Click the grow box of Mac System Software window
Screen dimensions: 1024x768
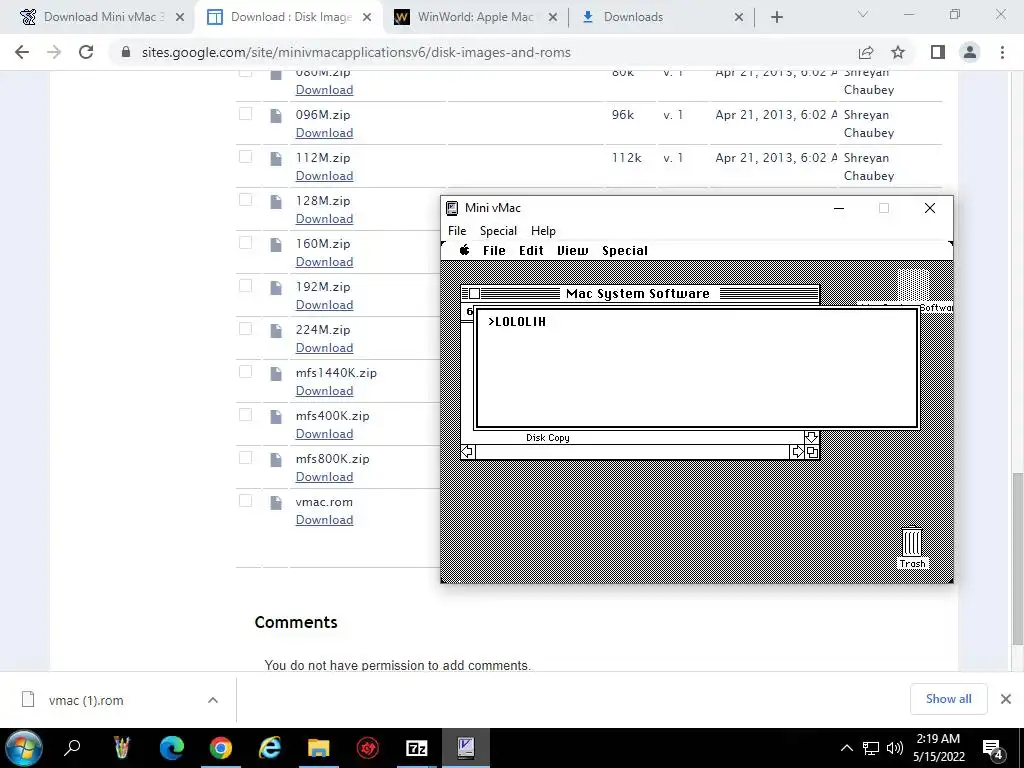[x=812, y=452]
